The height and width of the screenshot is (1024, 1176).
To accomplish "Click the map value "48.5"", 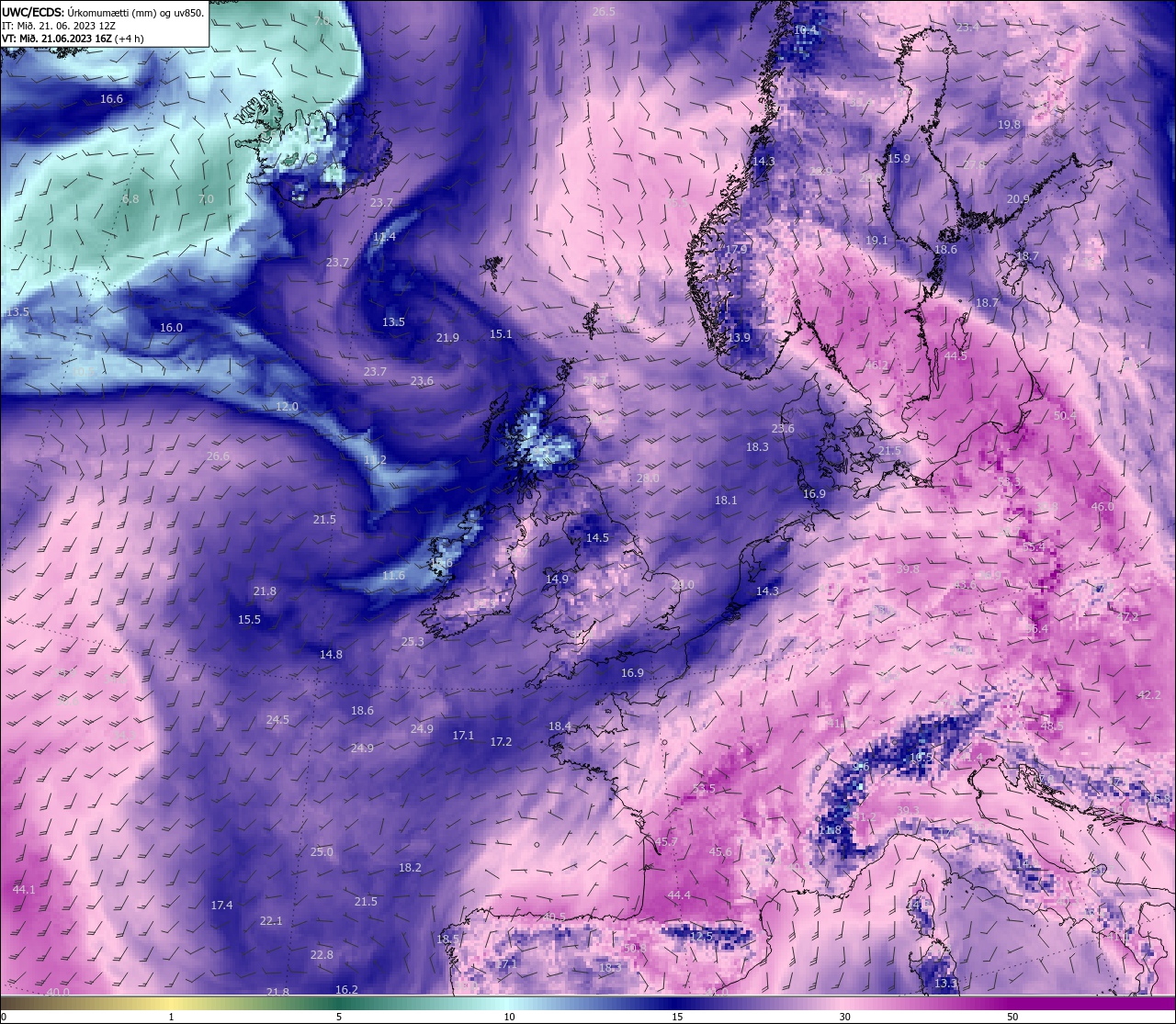I will (x=1051, y=726).
